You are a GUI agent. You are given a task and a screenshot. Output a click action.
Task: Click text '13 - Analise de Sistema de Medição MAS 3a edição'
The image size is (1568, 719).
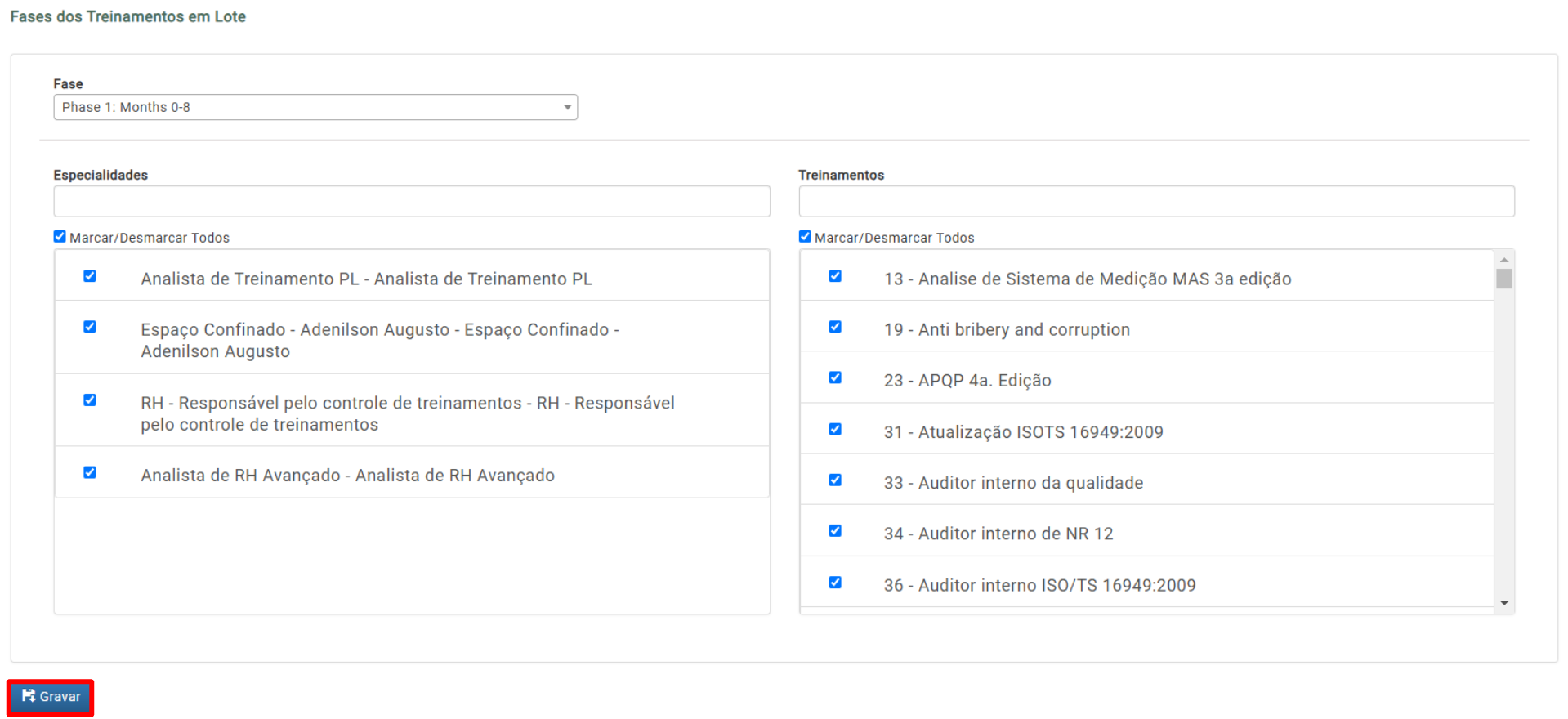click(1088, 279)
